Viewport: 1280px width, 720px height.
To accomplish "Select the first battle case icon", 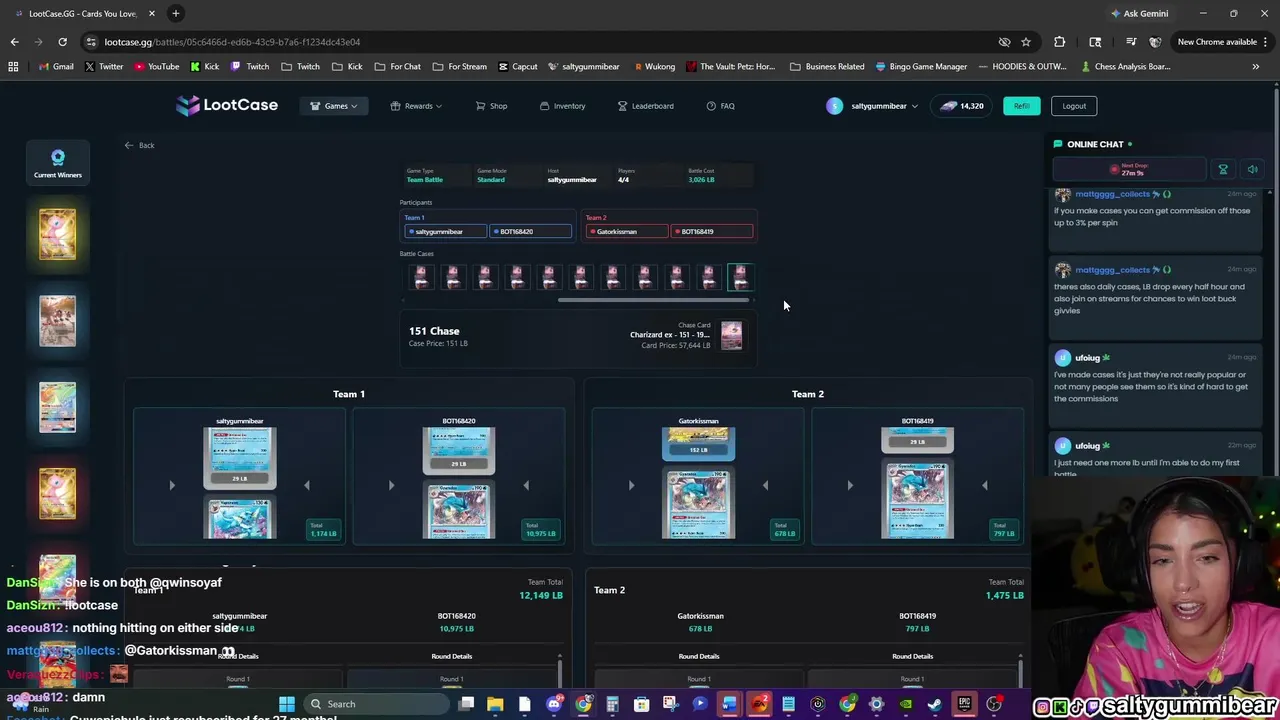I will tap(421, 277).
